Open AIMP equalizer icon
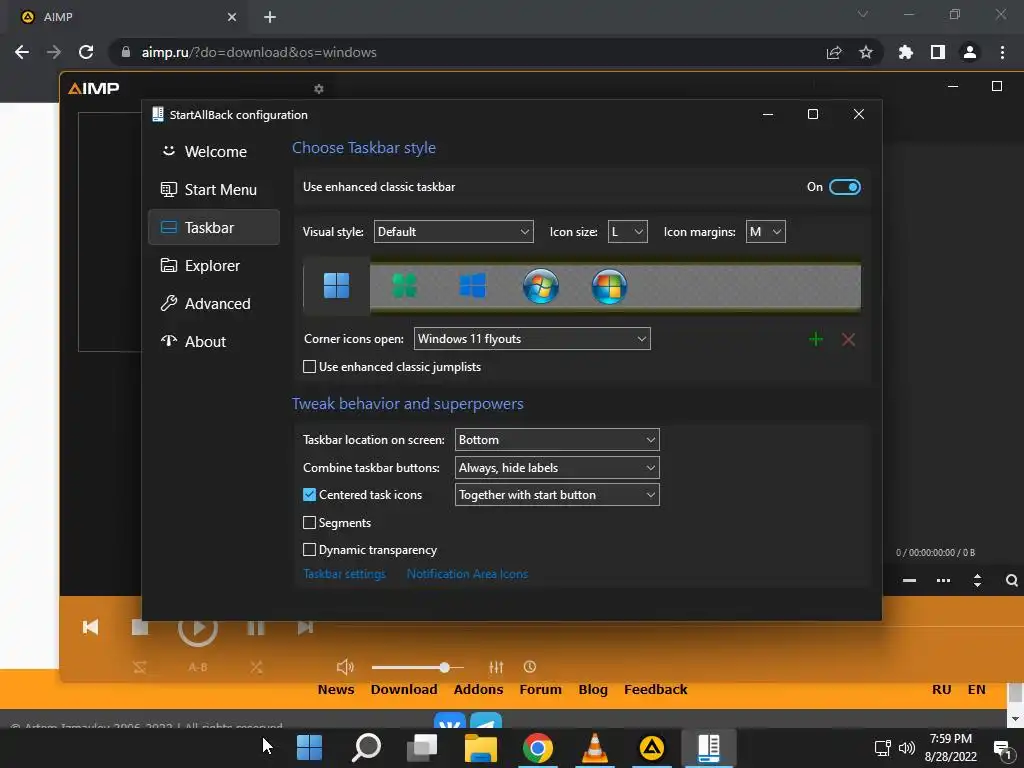This screenshot has height=768, width=1024. point(496,667)
